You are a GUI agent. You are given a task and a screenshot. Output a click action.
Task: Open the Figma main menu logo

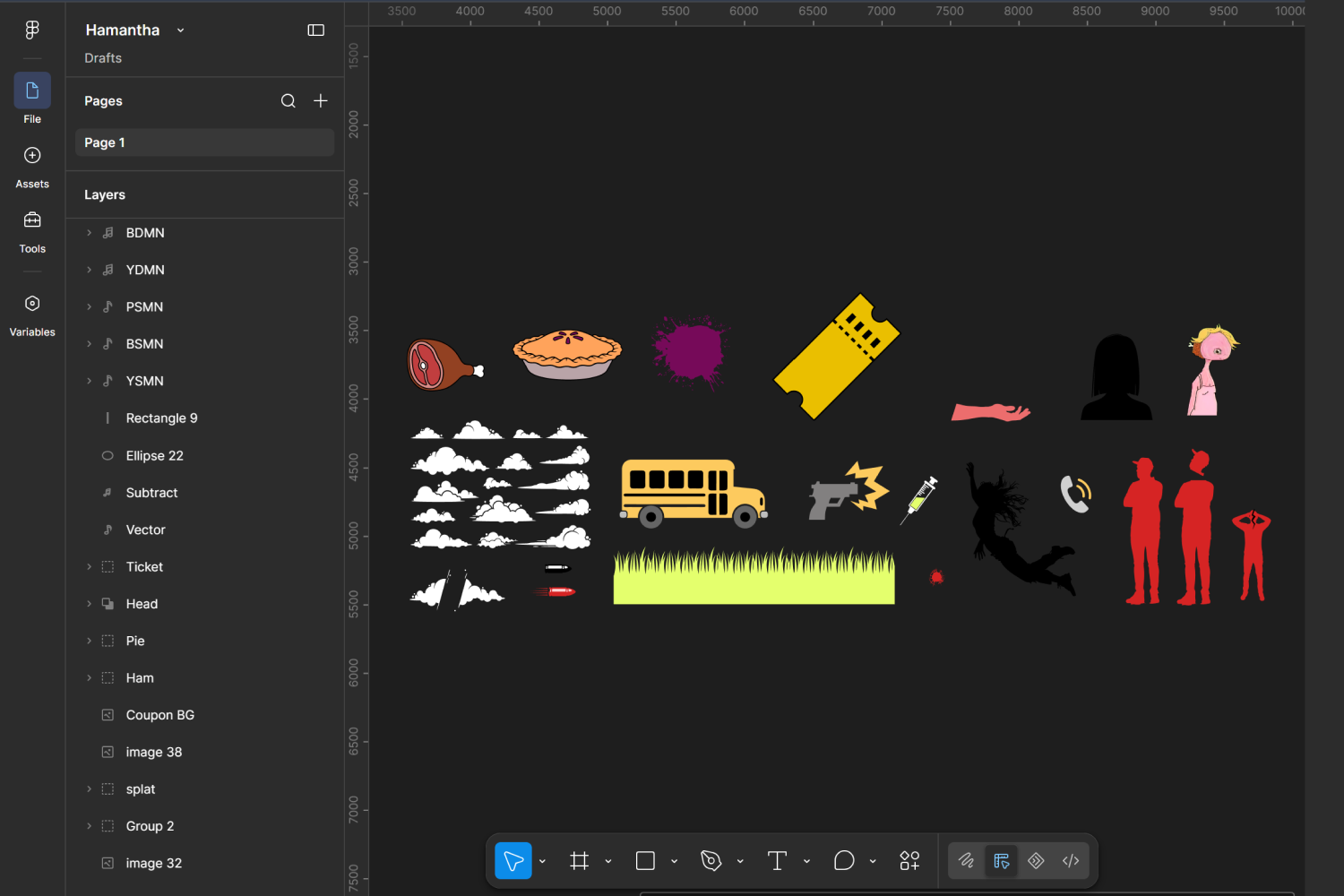pos(32,30)
